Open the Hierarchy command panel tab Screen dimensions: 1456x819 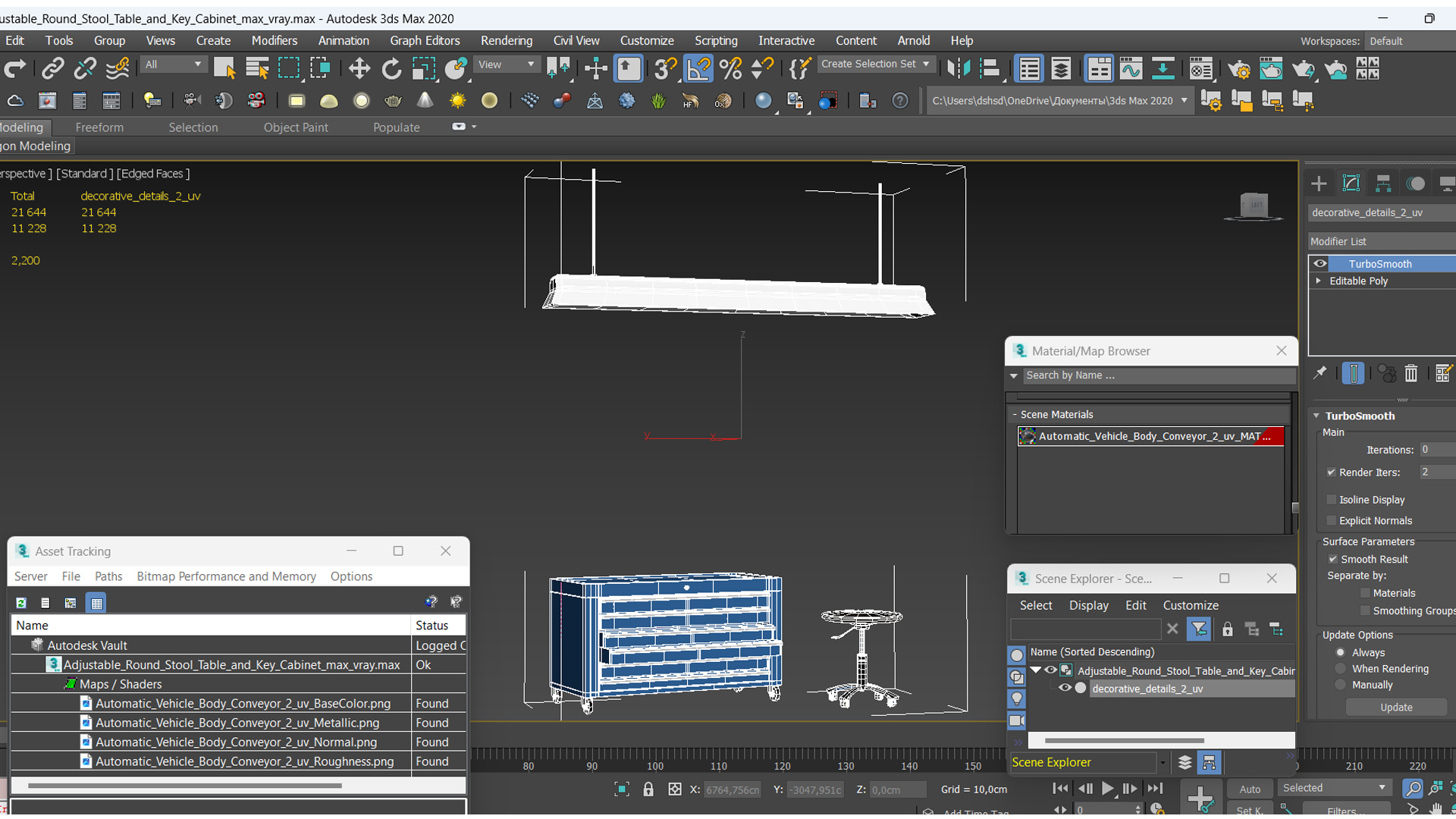point(1383,184)
